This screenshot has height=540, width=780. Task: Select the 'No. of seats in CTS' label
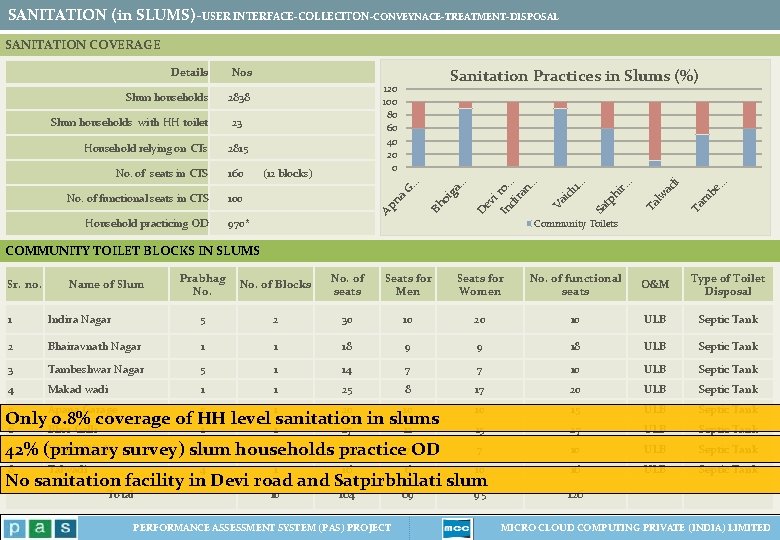[162, 173]
